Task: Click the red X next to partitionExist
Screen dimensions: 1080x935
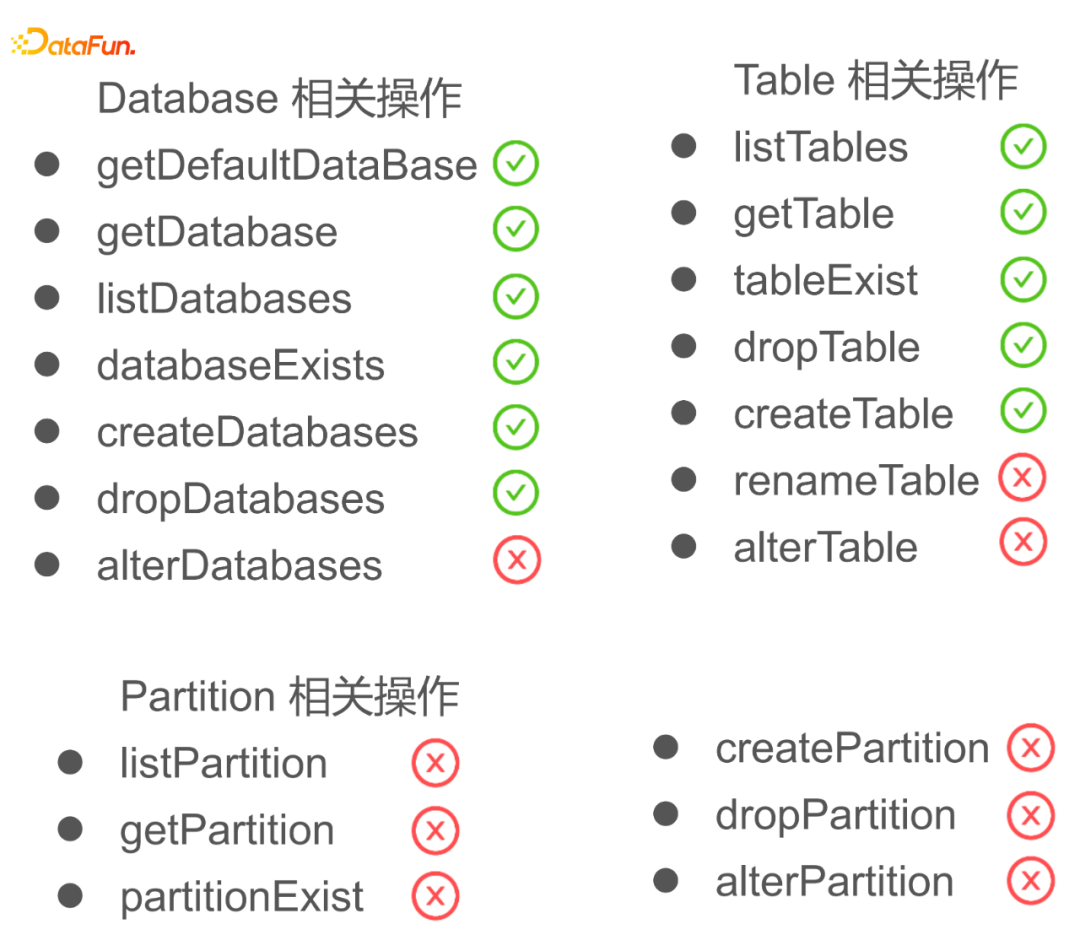Action: tap(435, 896)
